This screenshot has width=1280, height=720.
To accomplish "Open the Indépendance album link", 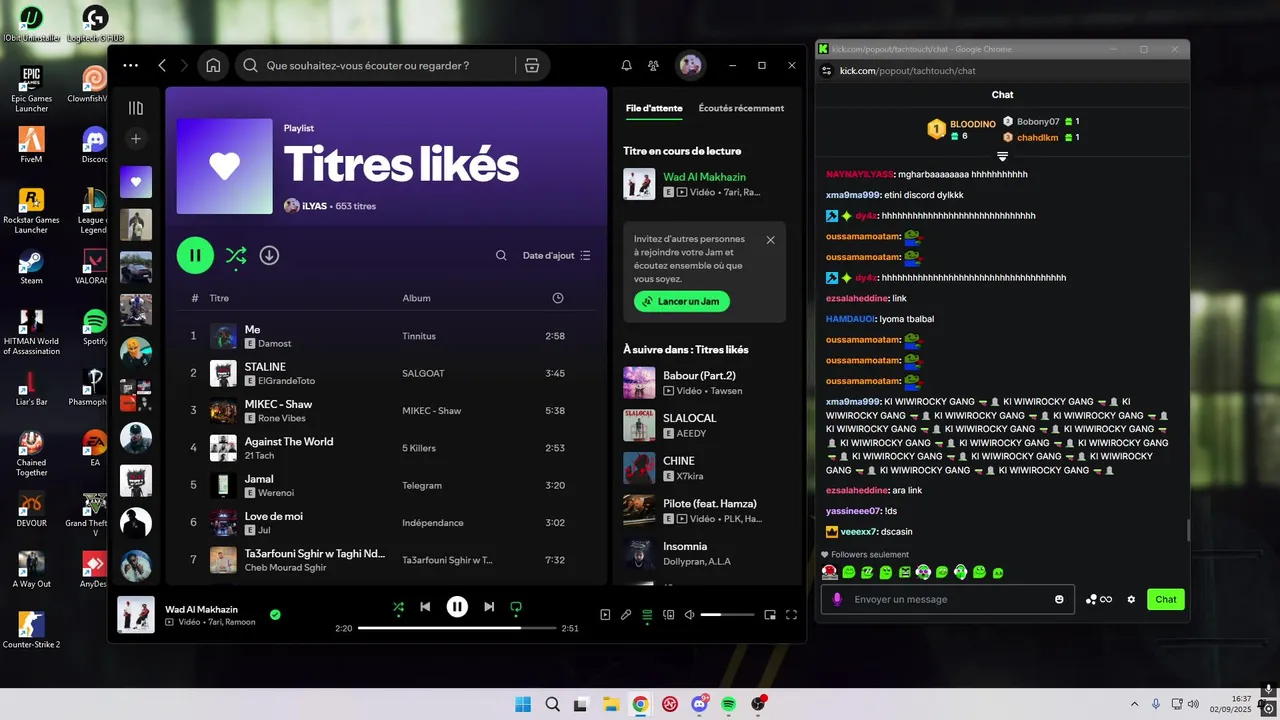I will click(433, 523).
